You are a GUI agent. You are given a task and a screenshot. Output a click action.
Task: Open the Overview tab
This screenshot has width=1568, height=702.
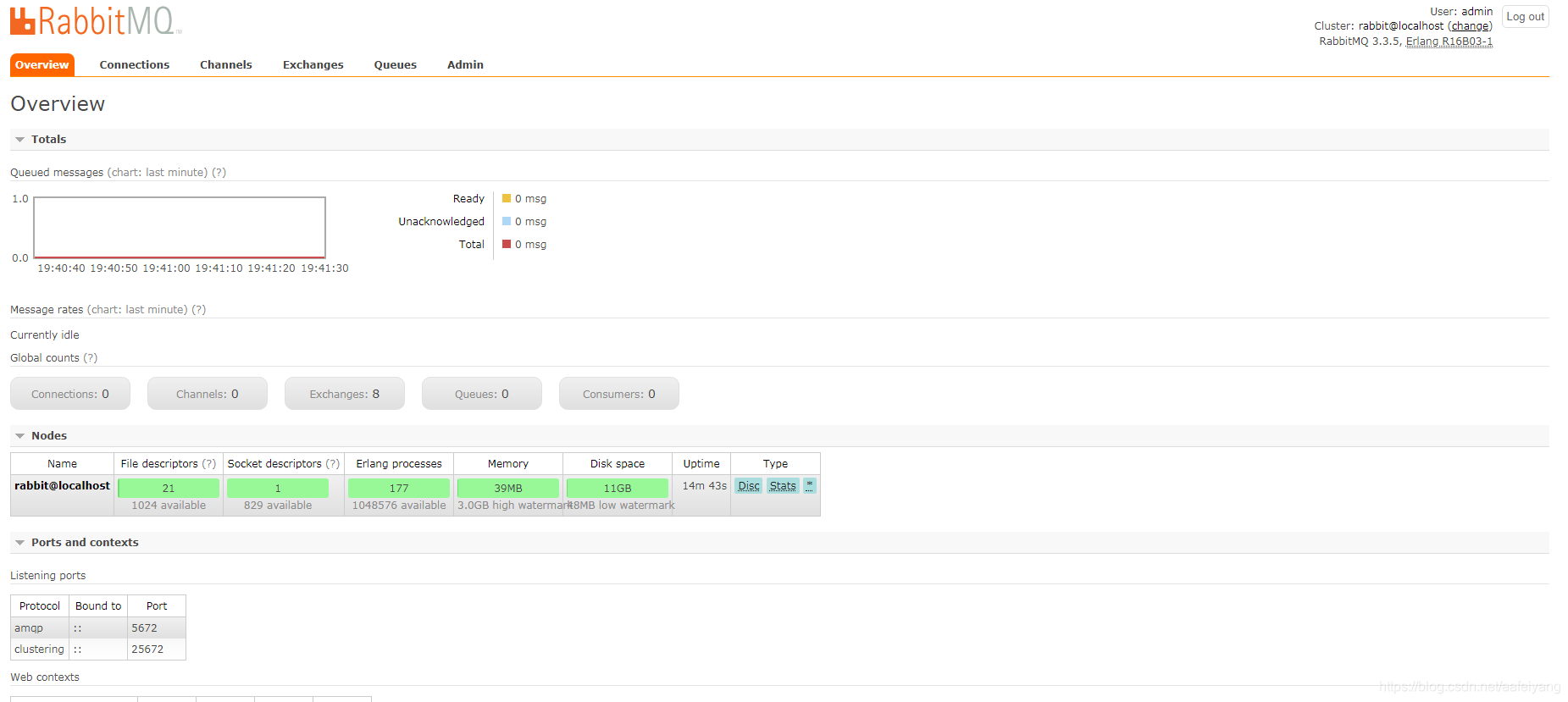(x=42, y=64)
